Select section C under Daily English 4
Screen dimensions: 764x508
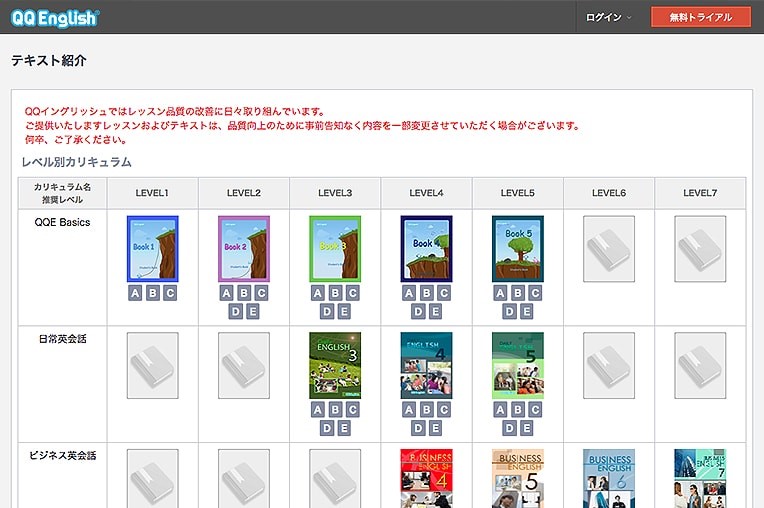point(443,410)
